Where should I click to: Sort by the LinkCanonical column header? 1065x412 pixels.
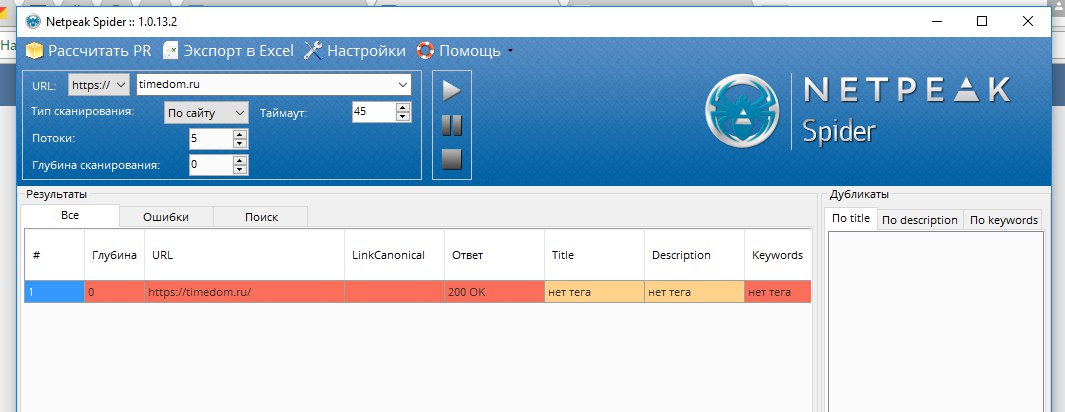(x=395, y=255)
